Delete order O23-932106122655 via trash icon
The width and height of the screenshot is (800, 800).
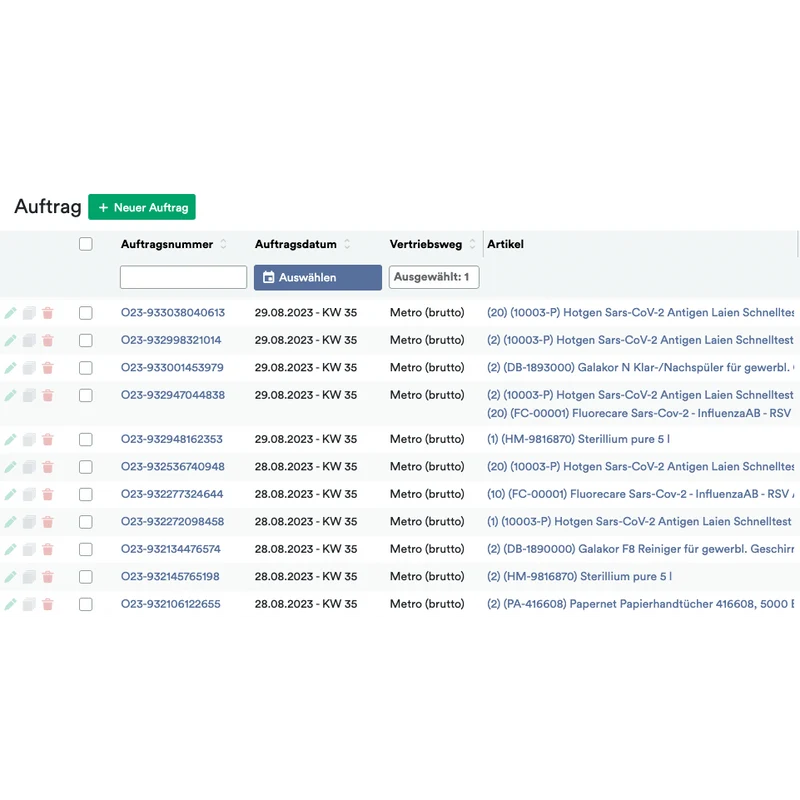tap(48, 605)
